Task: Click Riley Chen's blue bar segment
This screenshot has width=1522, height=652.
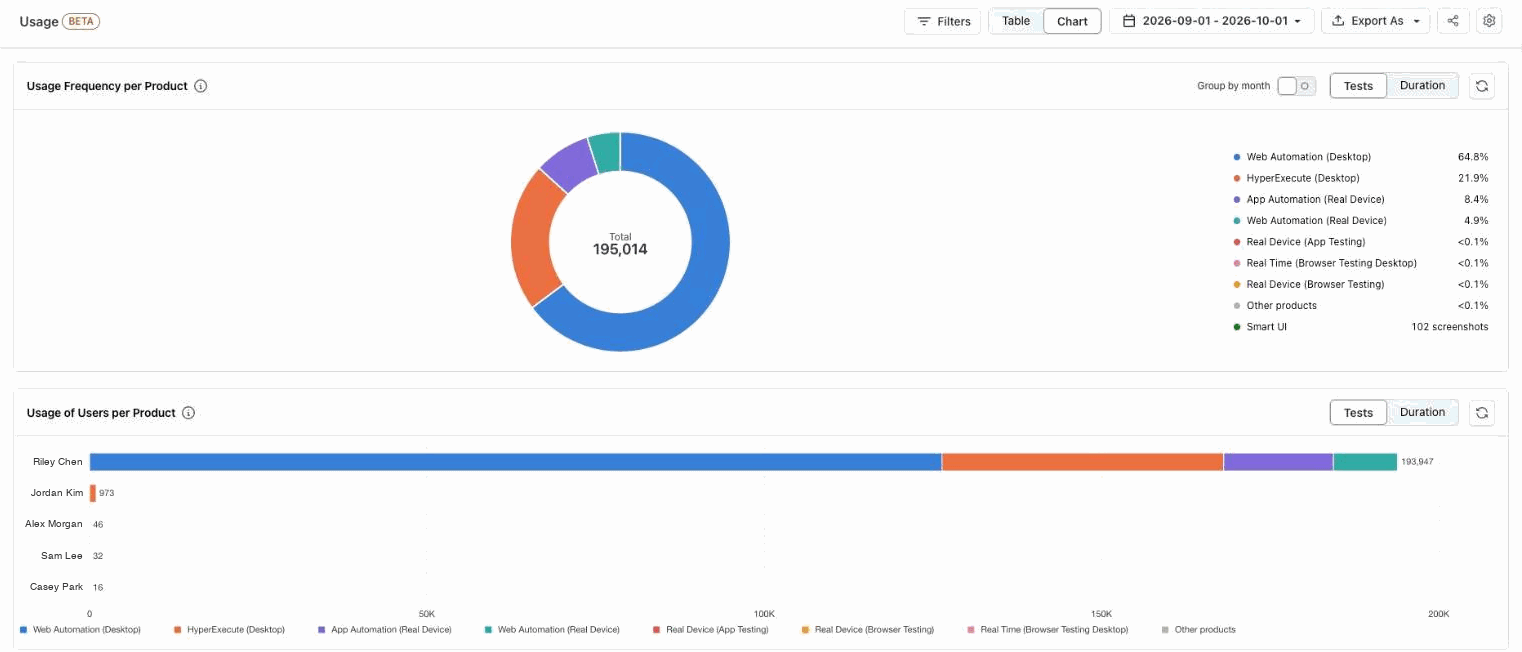Action: pyautogui.click(x=515, y=461)
